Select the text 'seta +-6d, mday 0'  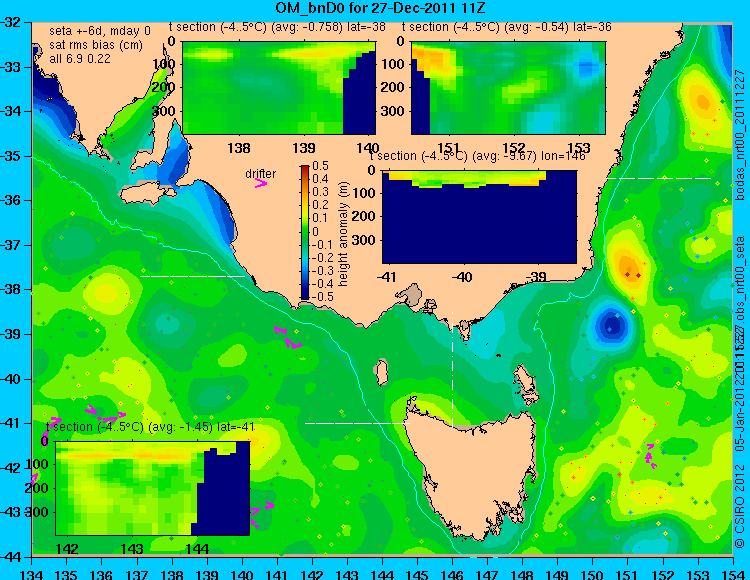coord(99,31)
